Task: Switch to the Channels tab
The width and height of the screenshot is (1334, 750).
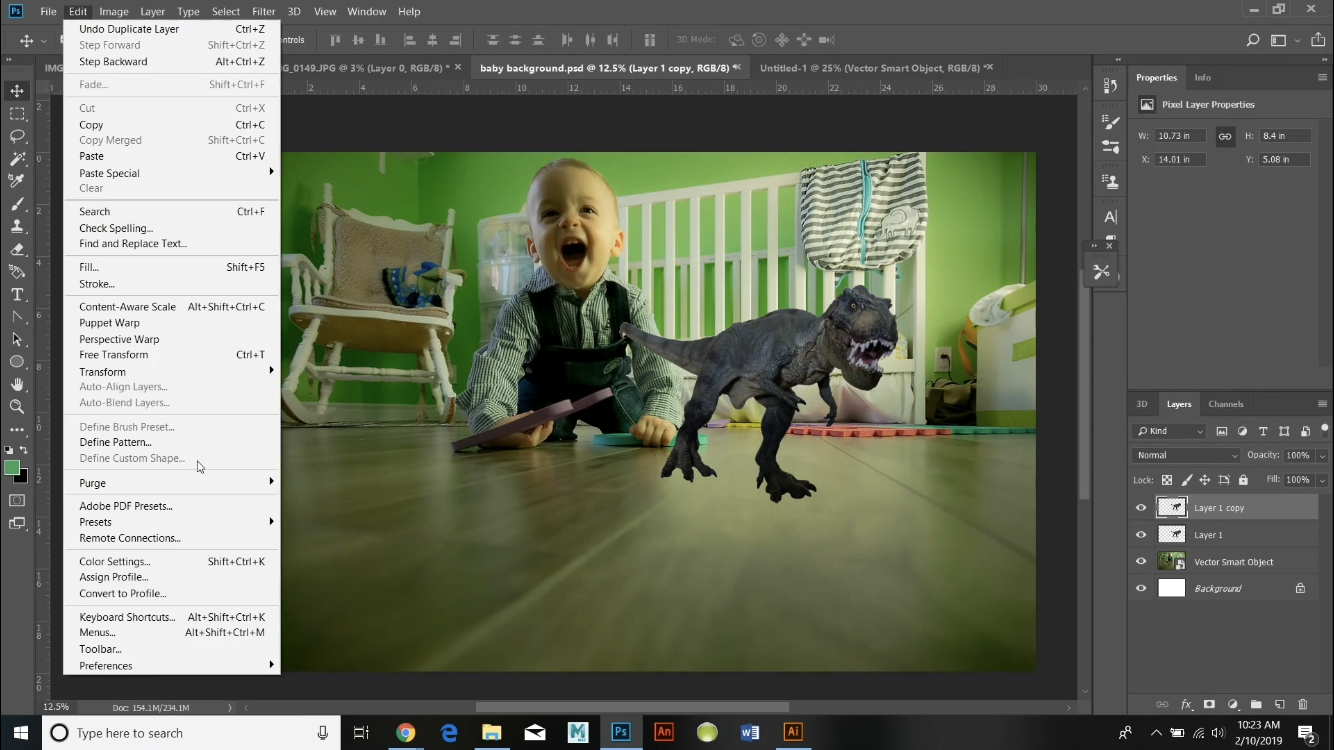Action: pos(1226,404)
